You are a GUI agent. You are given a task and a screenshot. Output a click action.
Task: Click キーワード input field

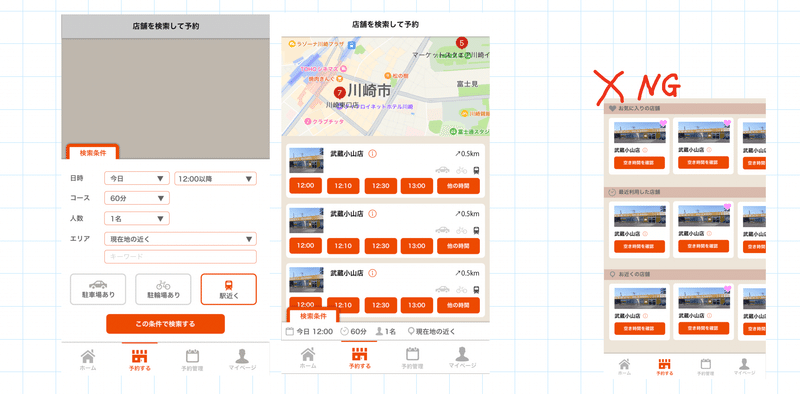click(x=180, y=257)
